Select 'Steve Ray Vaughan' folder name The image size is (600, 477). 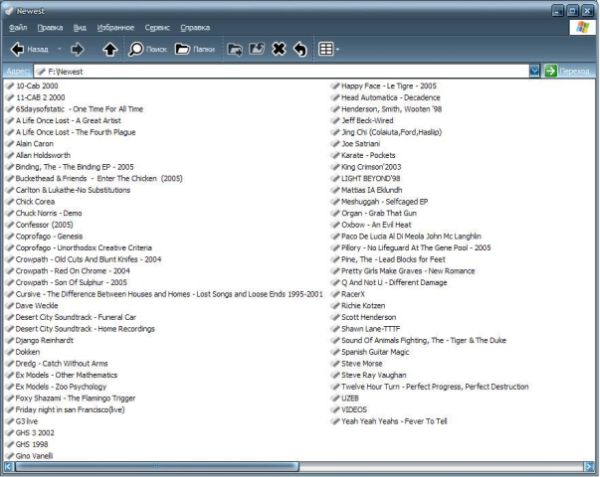pos(374,375)
